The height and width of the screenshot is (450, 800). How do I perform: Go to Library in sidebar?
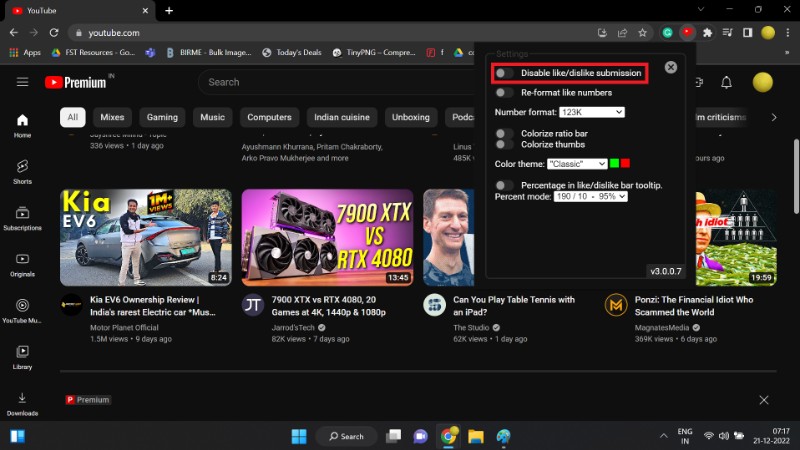pos(22,356)
